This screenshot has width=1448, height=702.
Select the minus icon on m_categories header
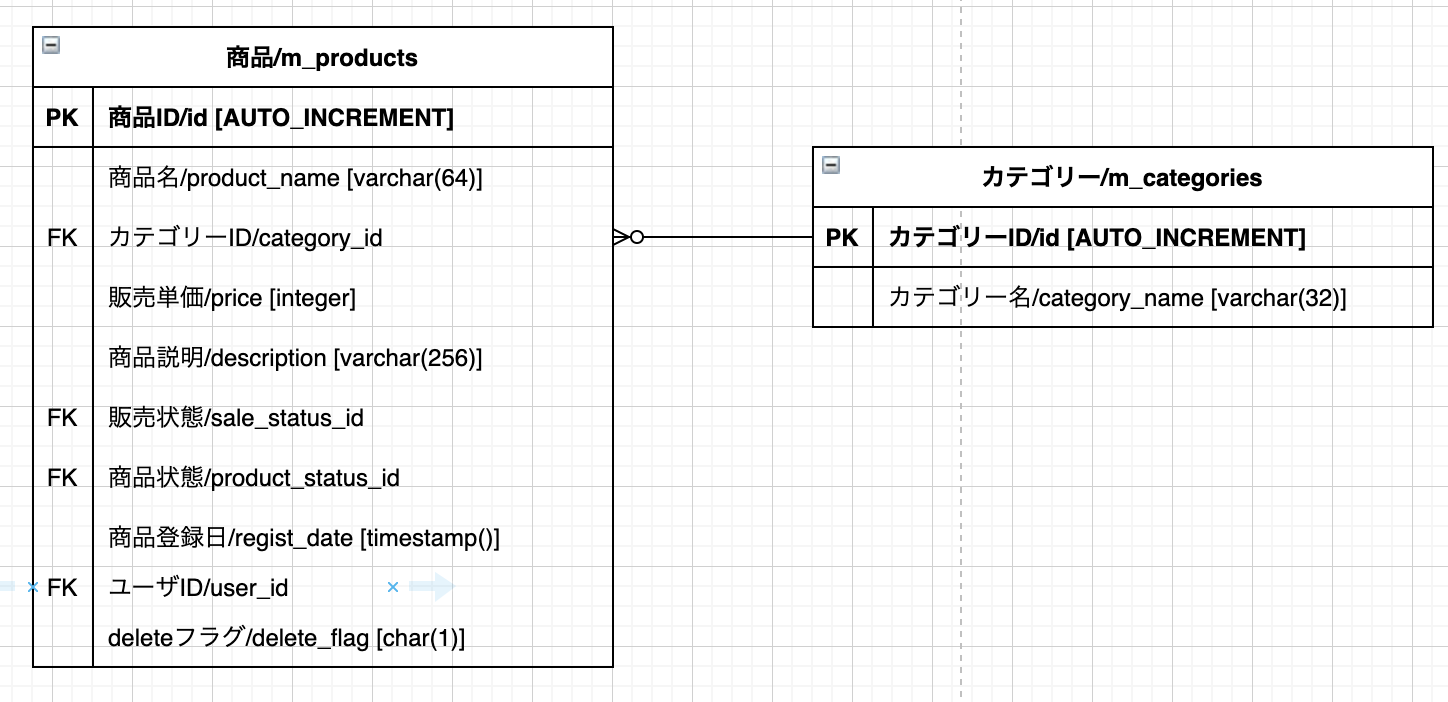[831, 165]
